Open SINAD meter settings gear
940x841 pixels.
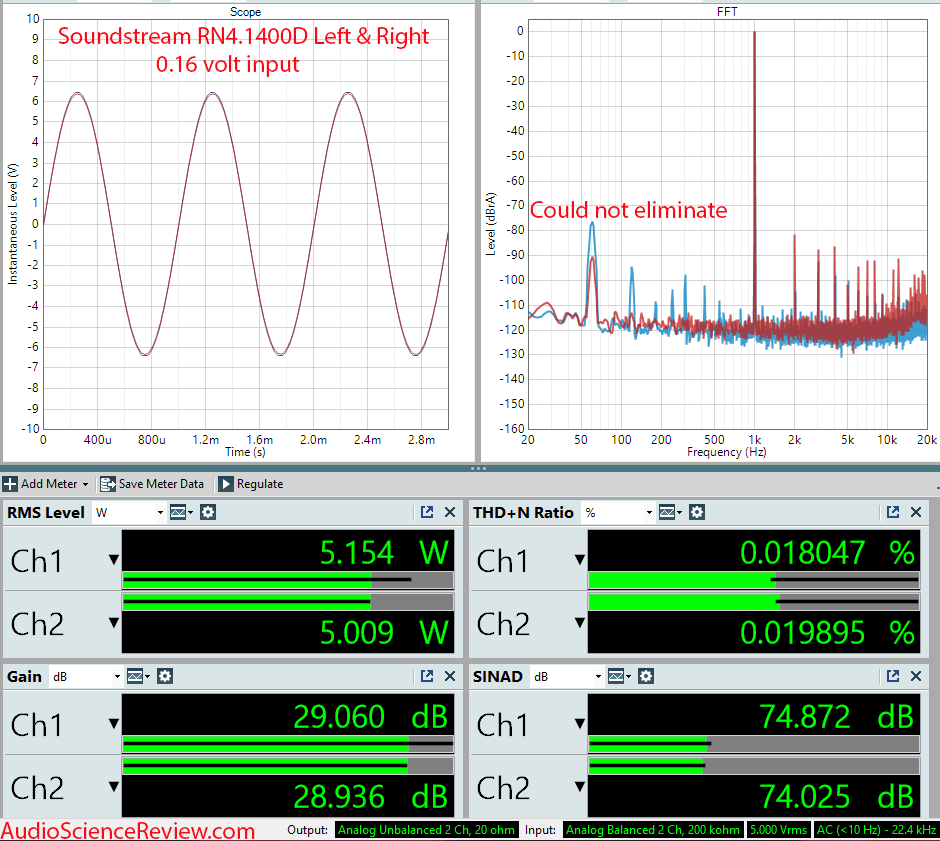[x=646, y=676]
